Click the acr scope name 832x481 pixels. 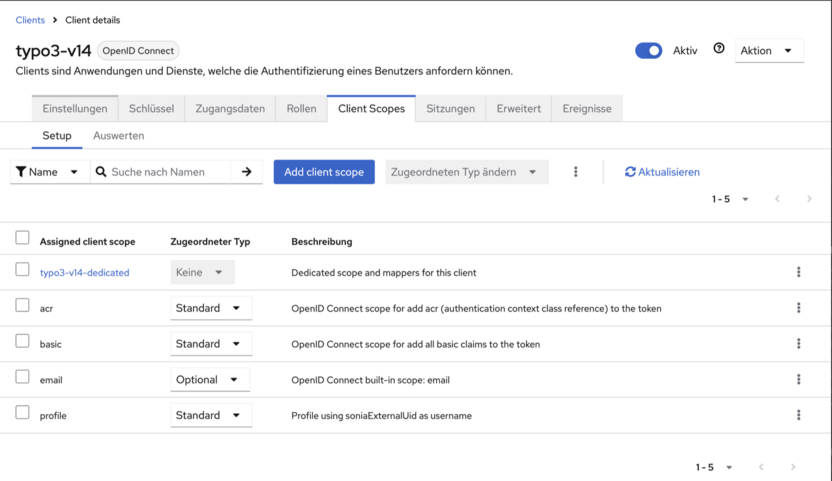click(x=46, y=308)
